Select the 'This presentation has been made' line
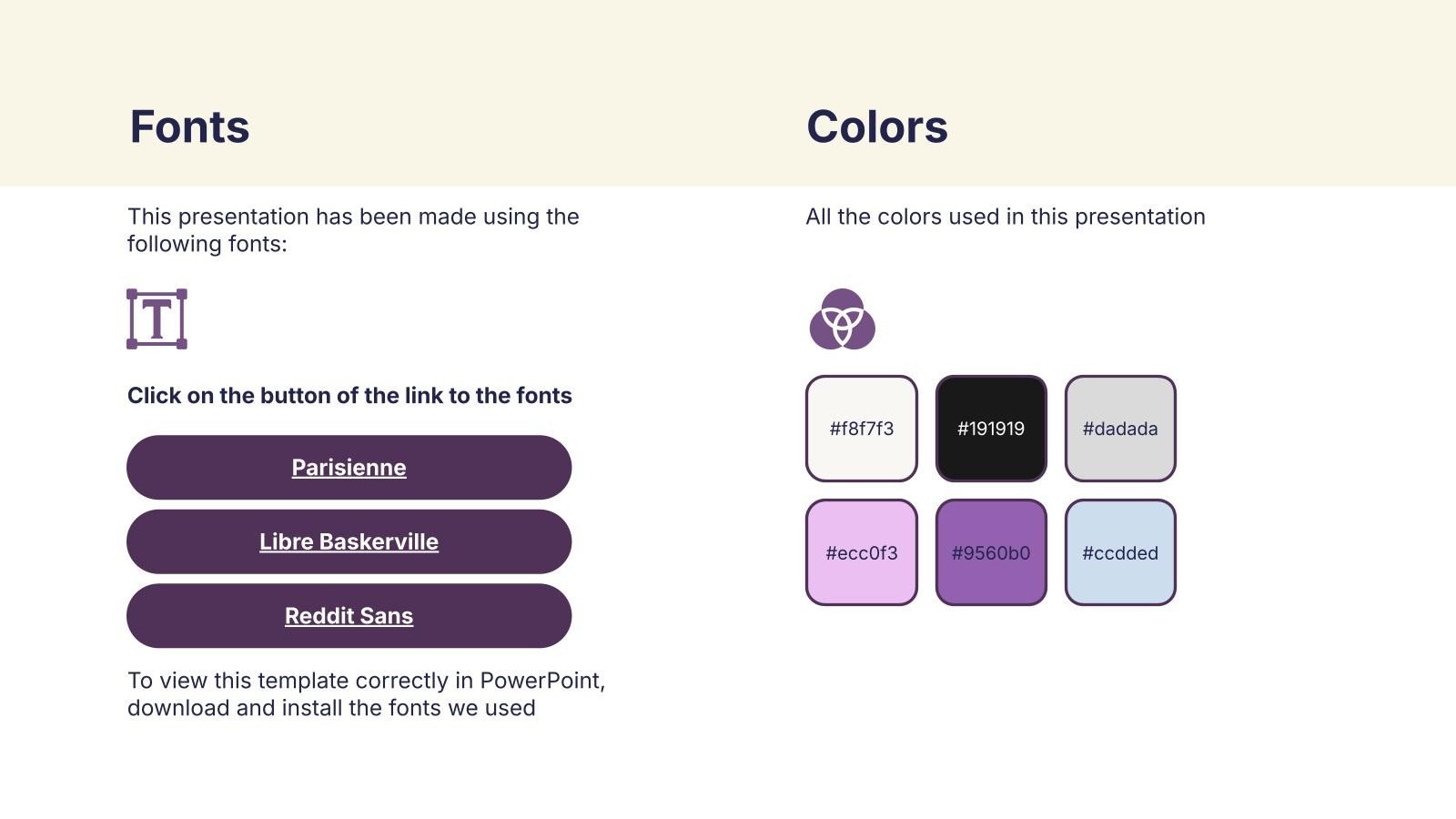Viewport: 1456px width, 819px height. [x=353, y=217]
